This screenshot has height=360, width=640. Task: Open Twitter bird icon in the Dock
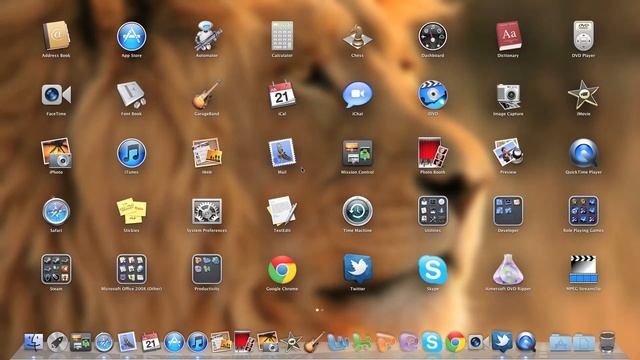tap(502, 341)
